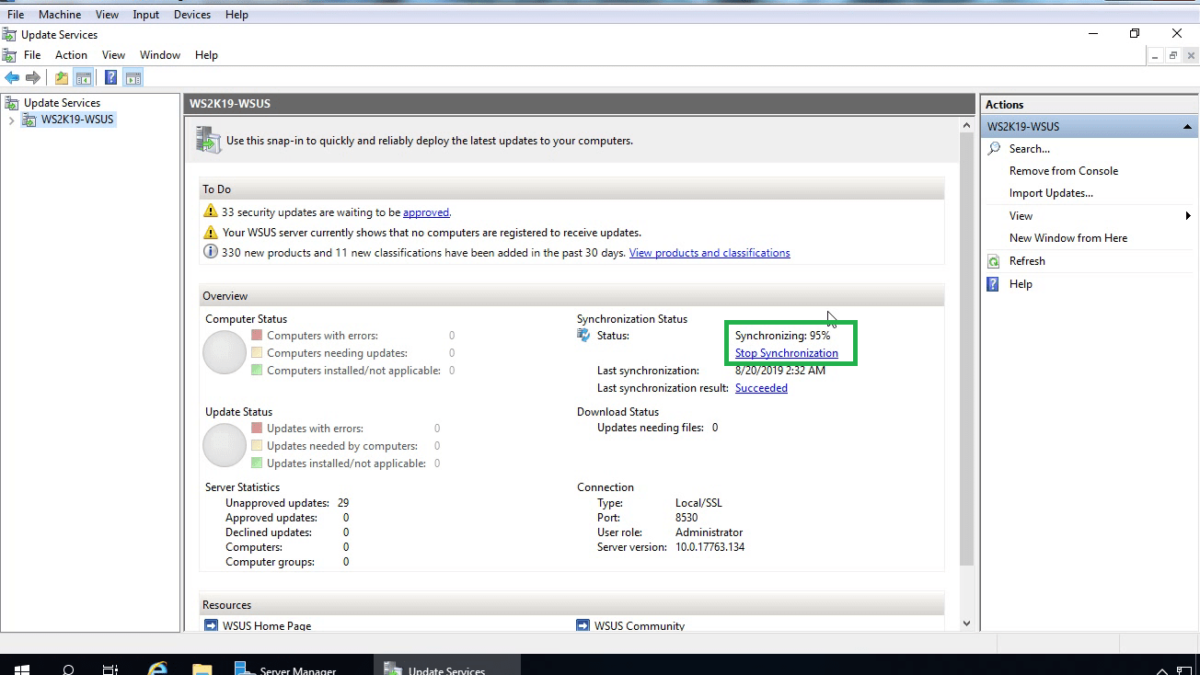Image resolution: width=1200 pixels, height=675 pixels.
Task: Click the Search magnifier icon in Actions
Action: (994, 149)
